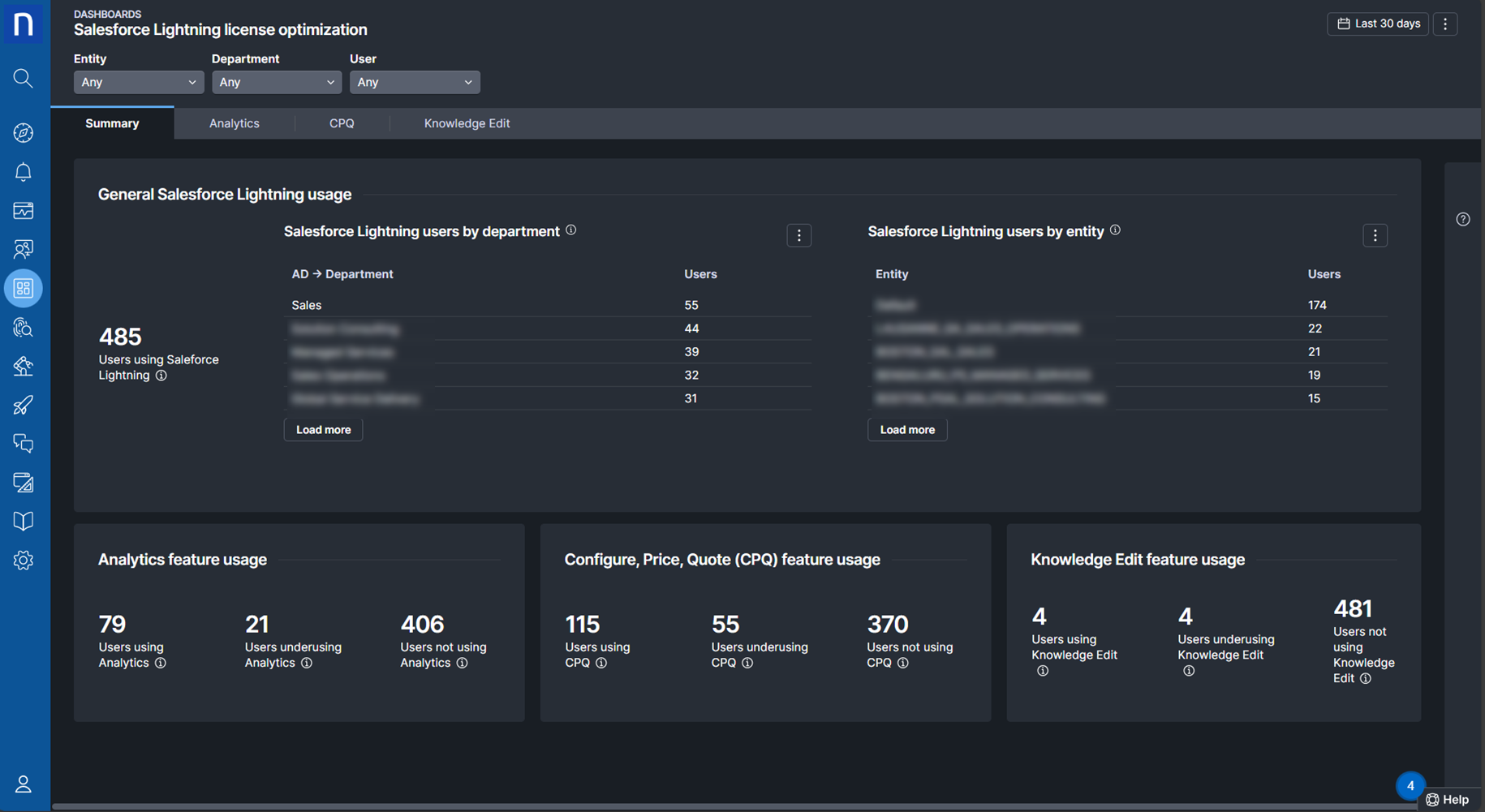Viewport: 1485px width, 812px height.
Task: Click the horizontal scrollbar at page bottom
Action: pos(734,806)
